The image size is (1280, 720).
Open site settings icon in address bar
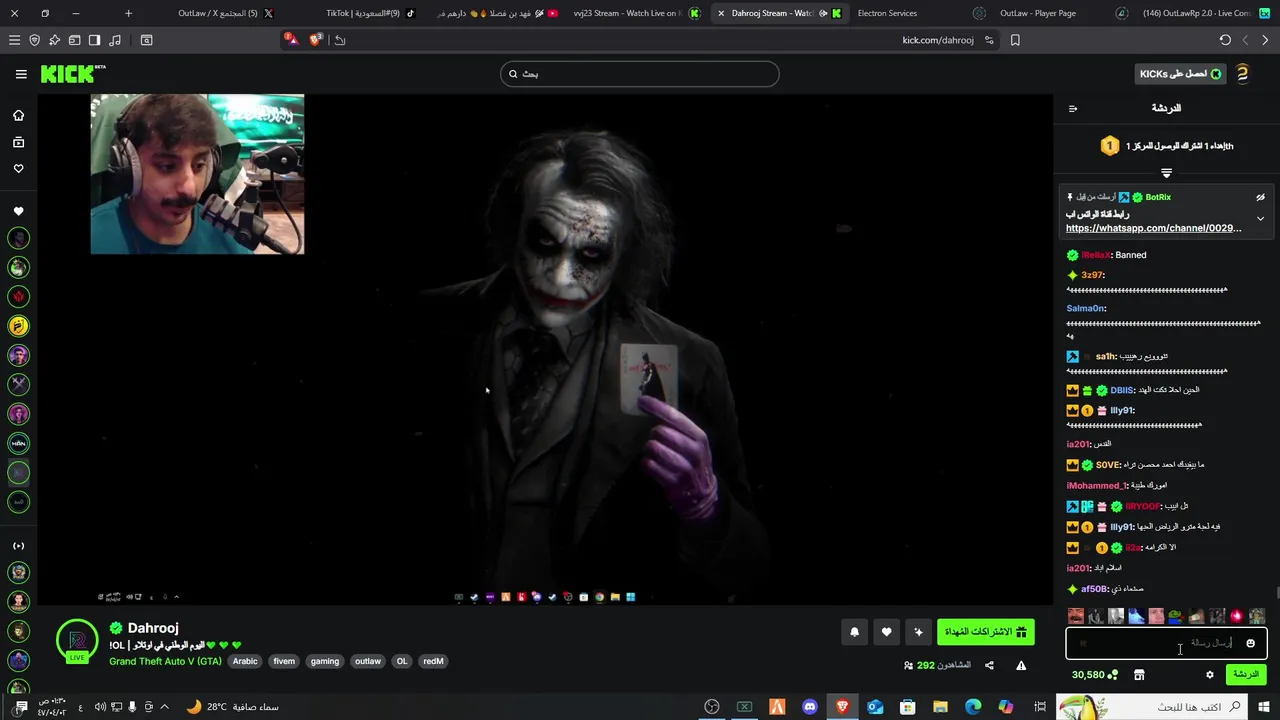(989, 40)
